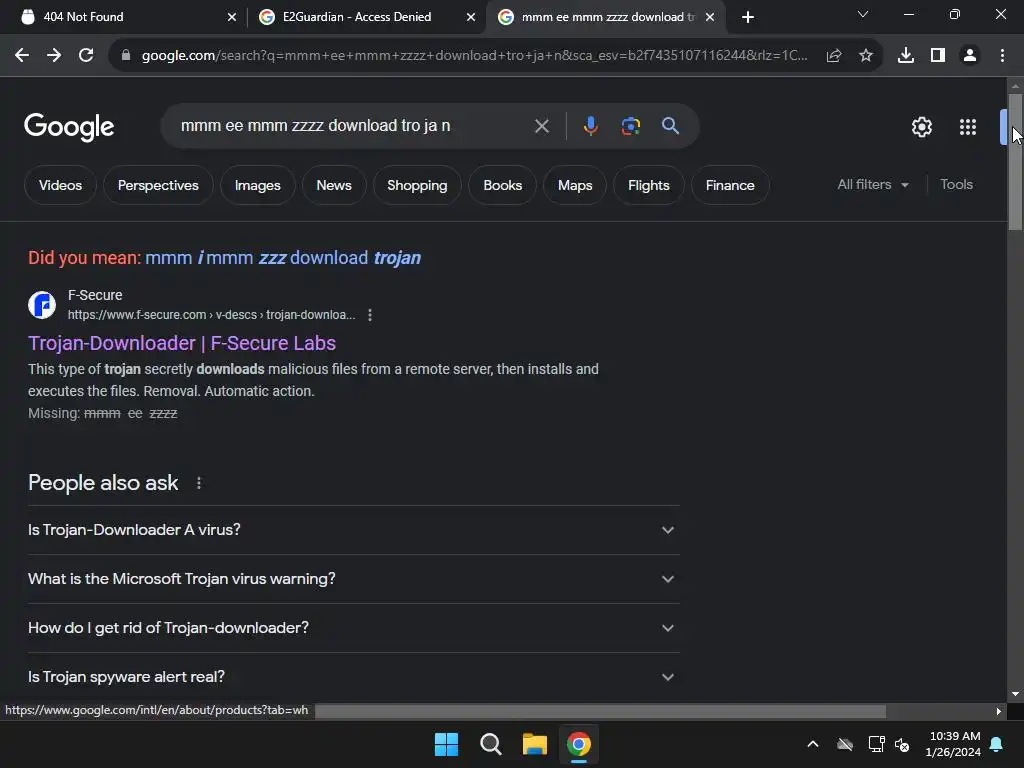The width and height of the screenshot is (1024, 768).
Task: Go forward one page in Chrome
Action: tap(54, 56)
